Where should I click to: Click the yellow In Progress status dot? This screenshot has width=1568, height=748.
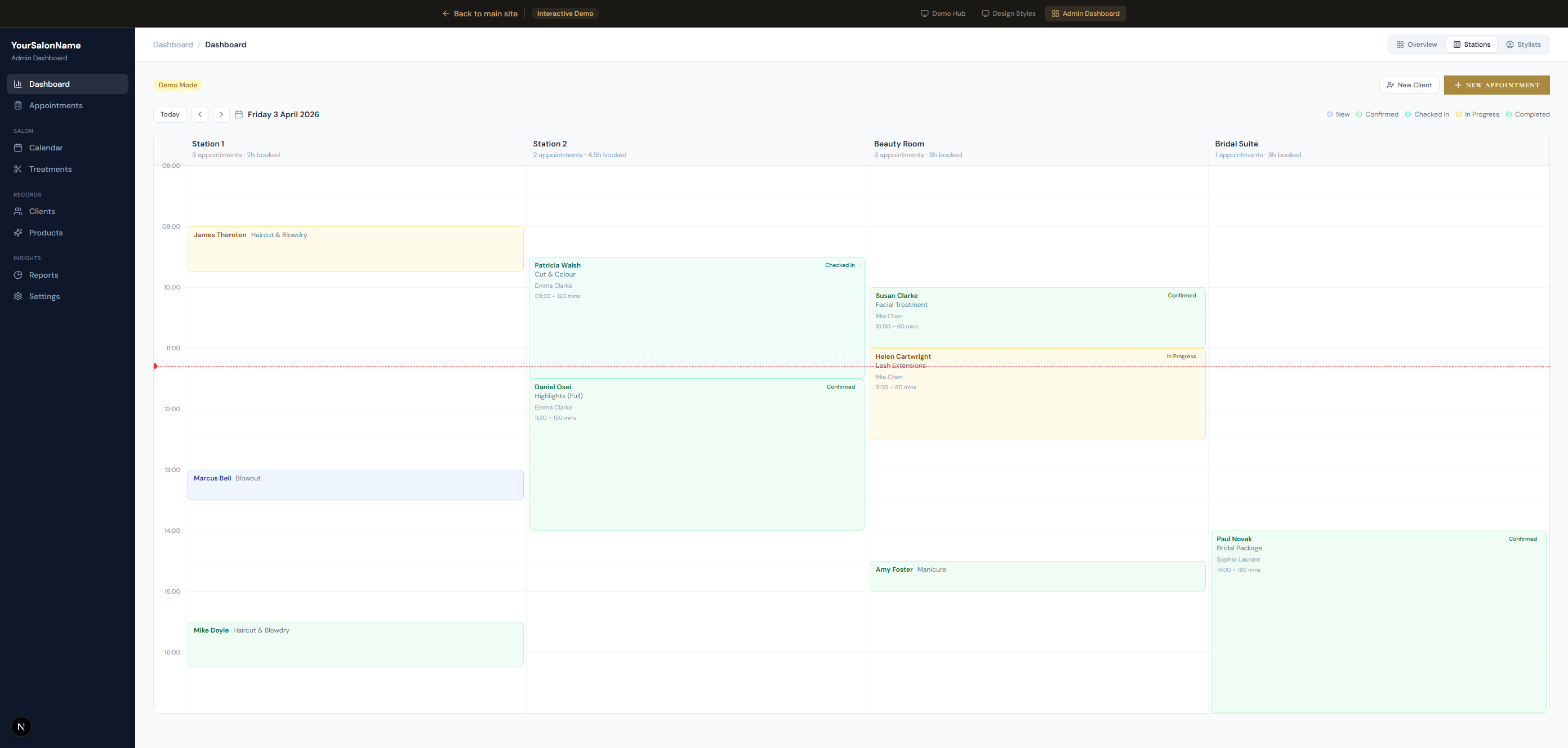click(1458, 114)
